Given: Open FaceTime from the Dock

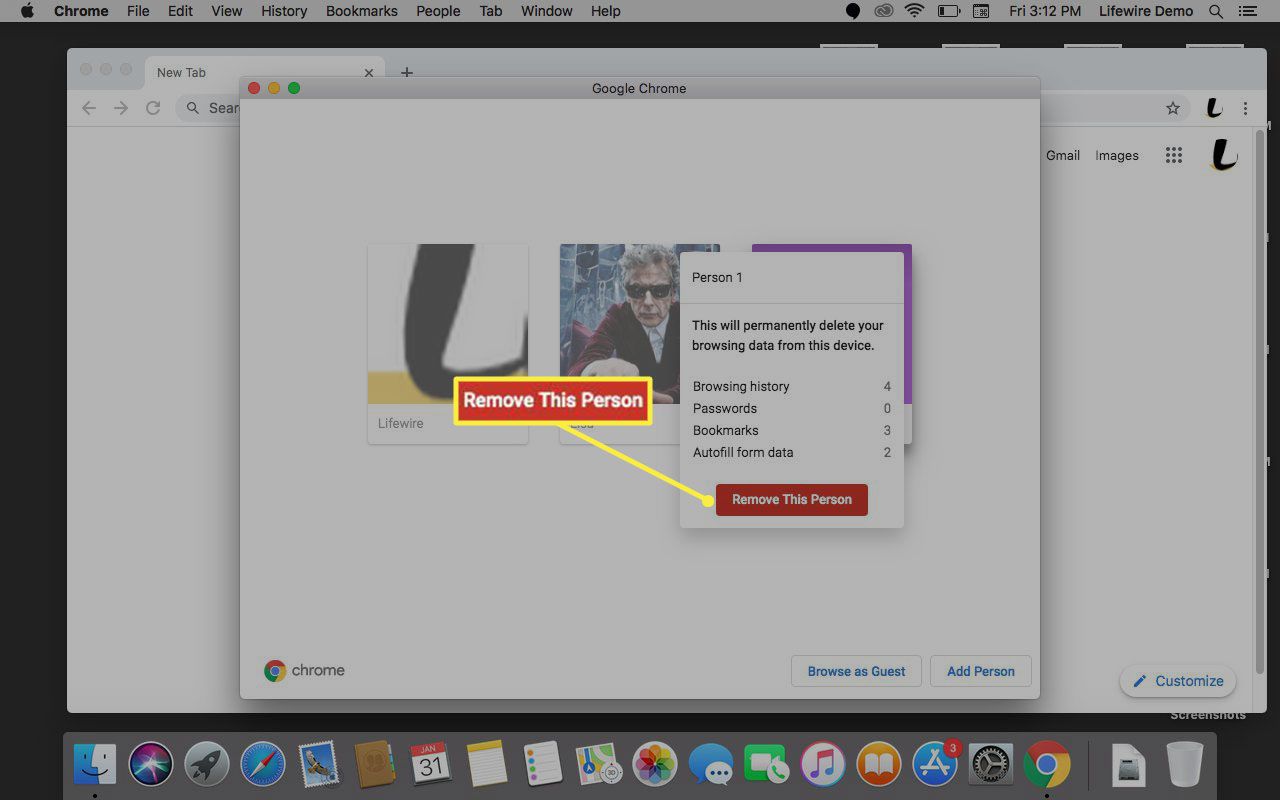Looking at the screenshot, I should [767, 765].
